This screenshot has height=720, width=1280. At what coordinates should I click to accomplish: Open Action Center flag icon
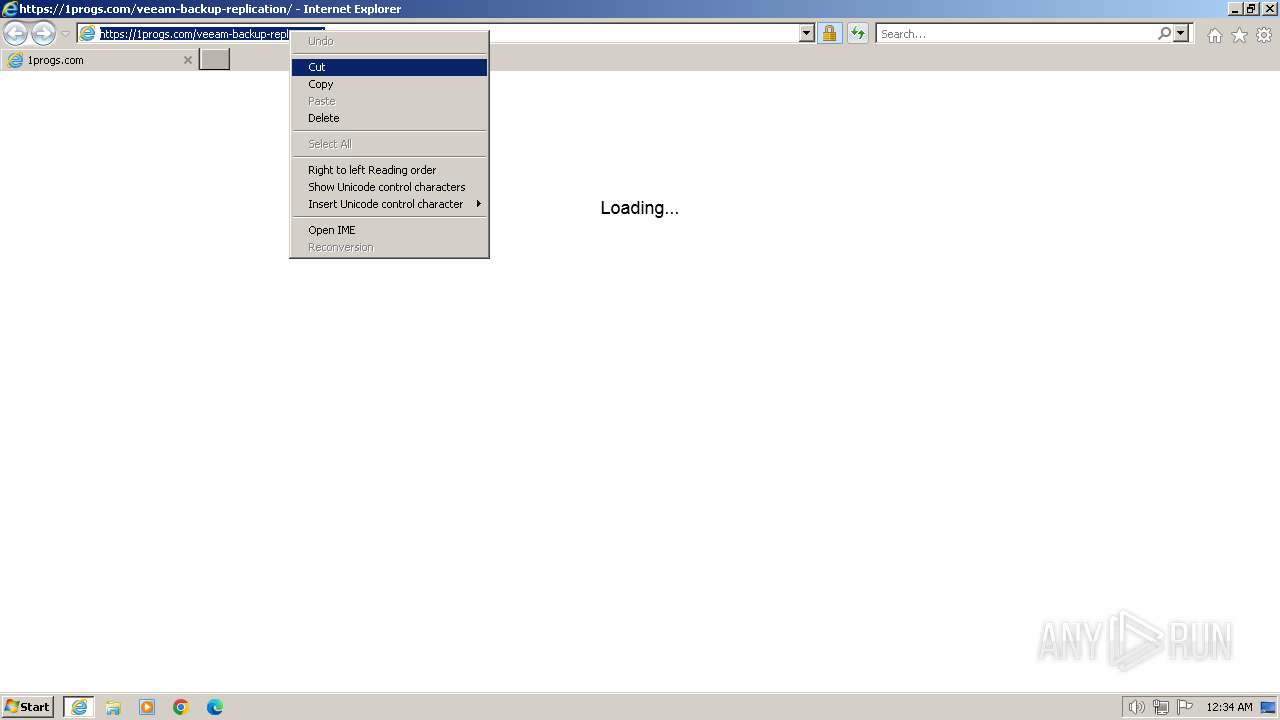point(1185,707)
